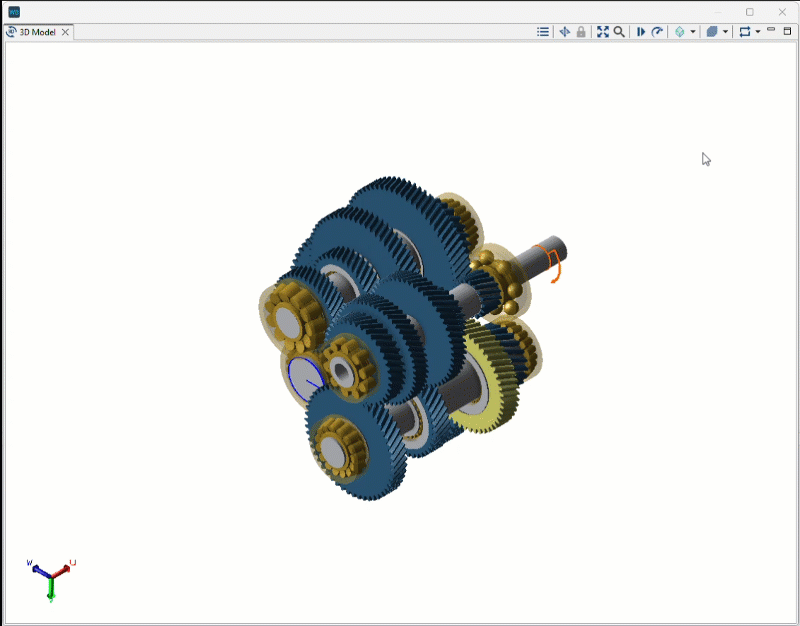Open the cube display style dropdown arrow

pyautogui.click(x=725, y=32)
